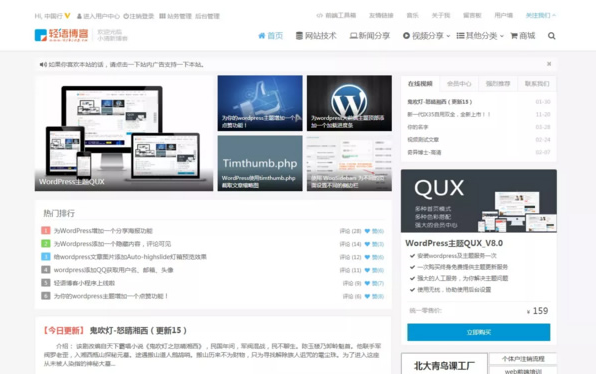This screenshot has width=596, height=374.
Task: Click the blue 立即购买 buy button
Action: (x=479, y=332)
